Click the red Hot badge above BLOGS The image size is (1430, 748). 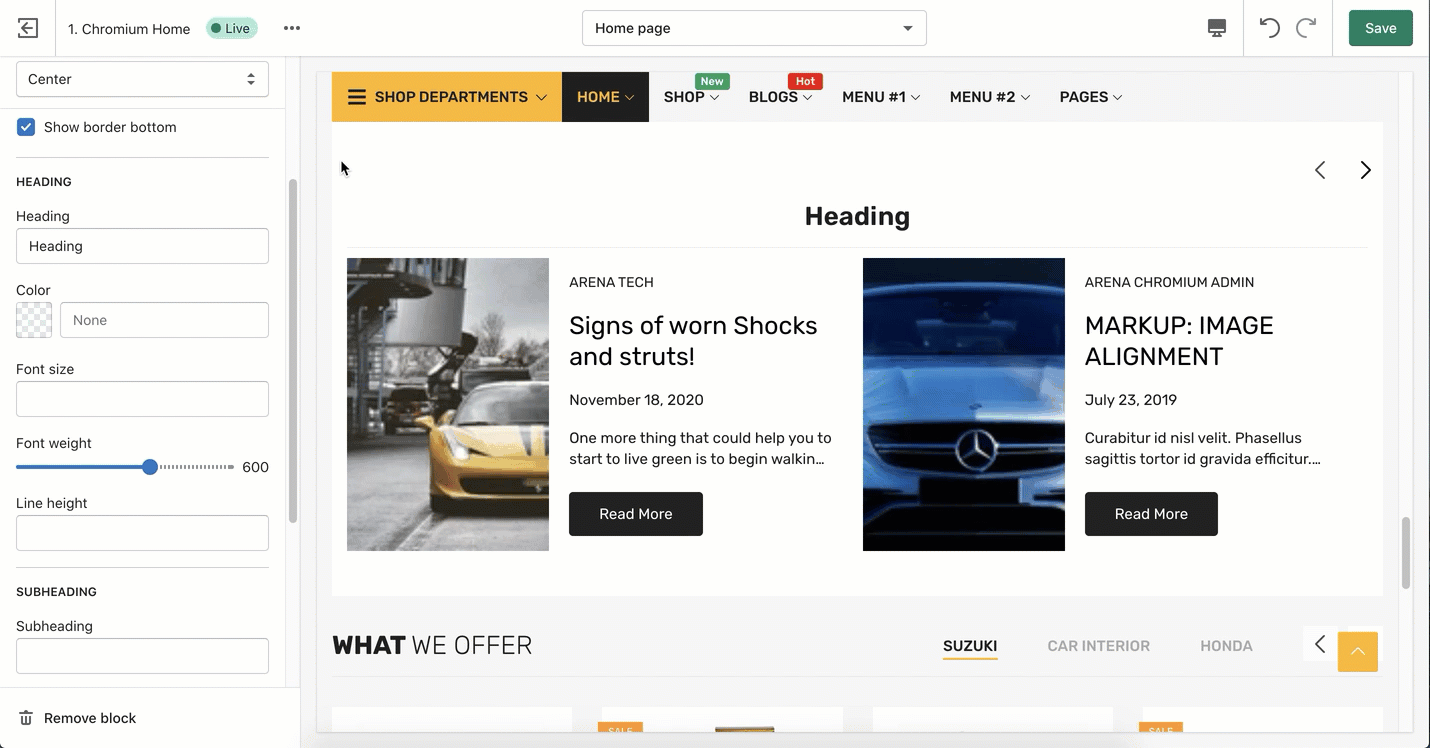click(x=805, y=81)
